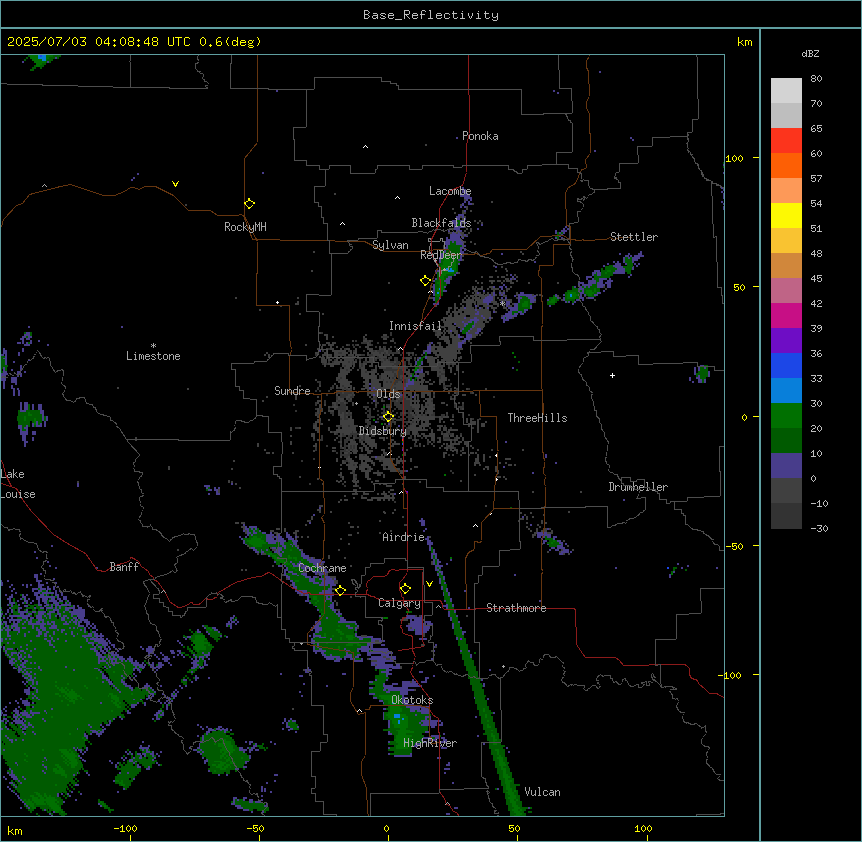The image size is (862, 842).
Task: Click the -50 tick label on right axis
Action: pos(734,546)
